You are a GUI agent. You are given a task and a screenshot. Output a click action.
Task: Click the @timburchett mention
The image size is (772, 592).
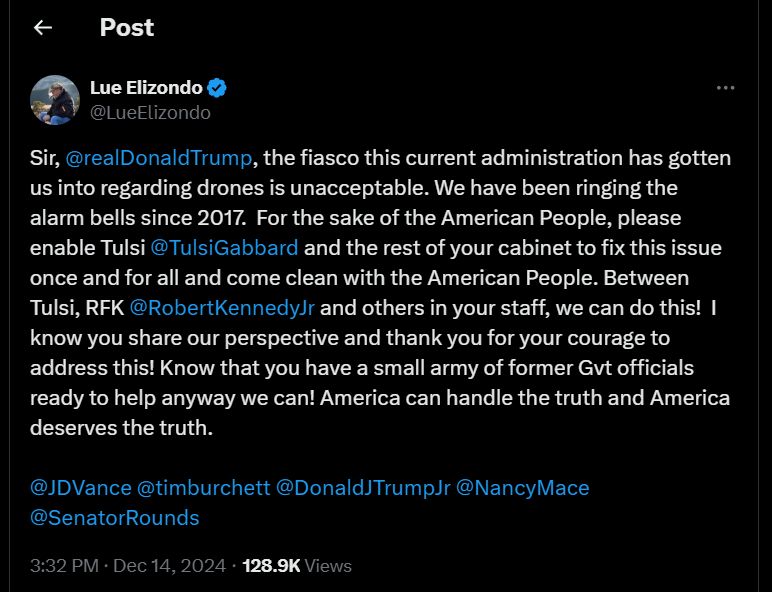pos(203,488)
